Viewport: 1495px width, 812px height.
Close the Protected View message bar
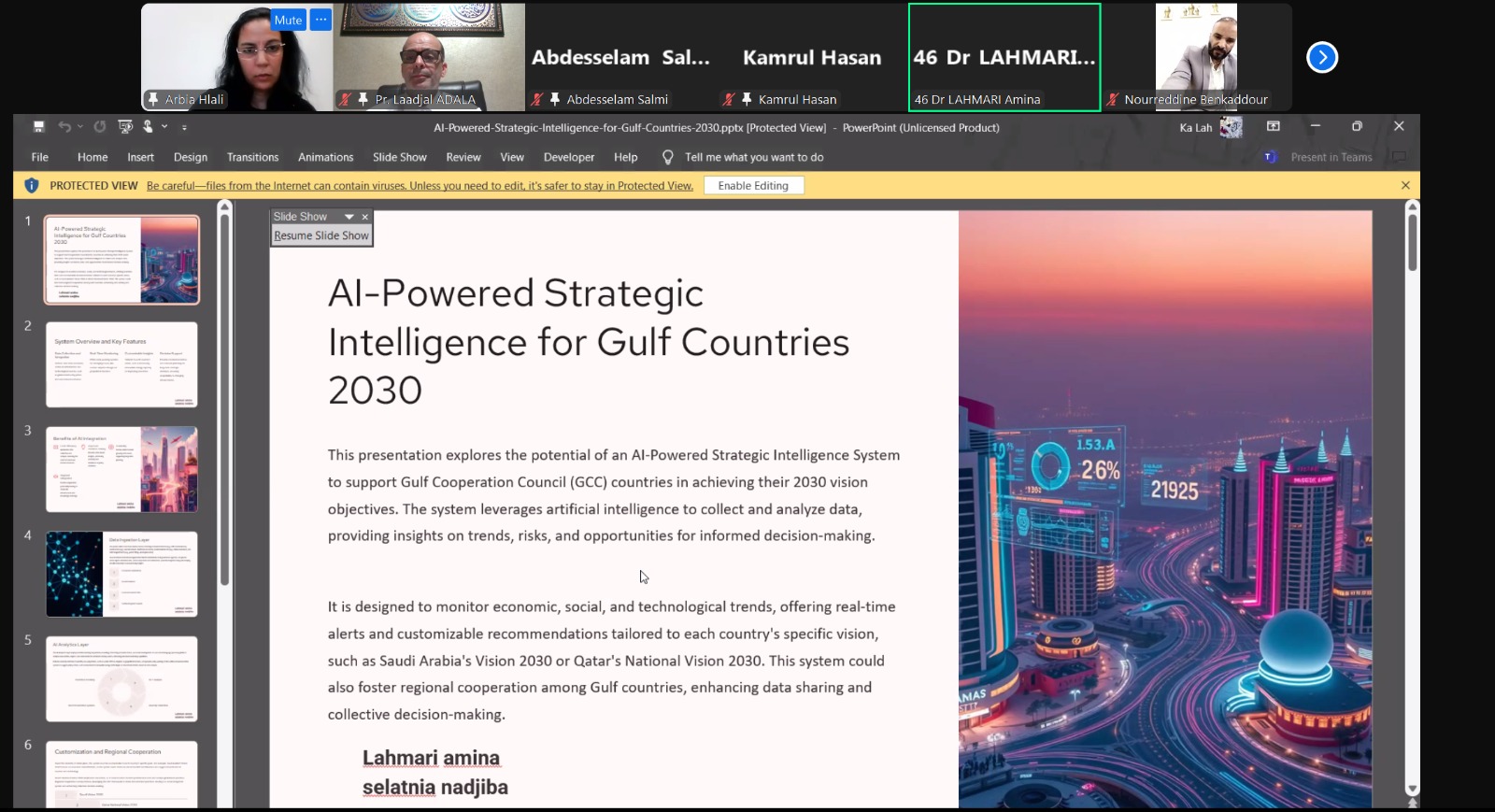tap(1405, 185)
